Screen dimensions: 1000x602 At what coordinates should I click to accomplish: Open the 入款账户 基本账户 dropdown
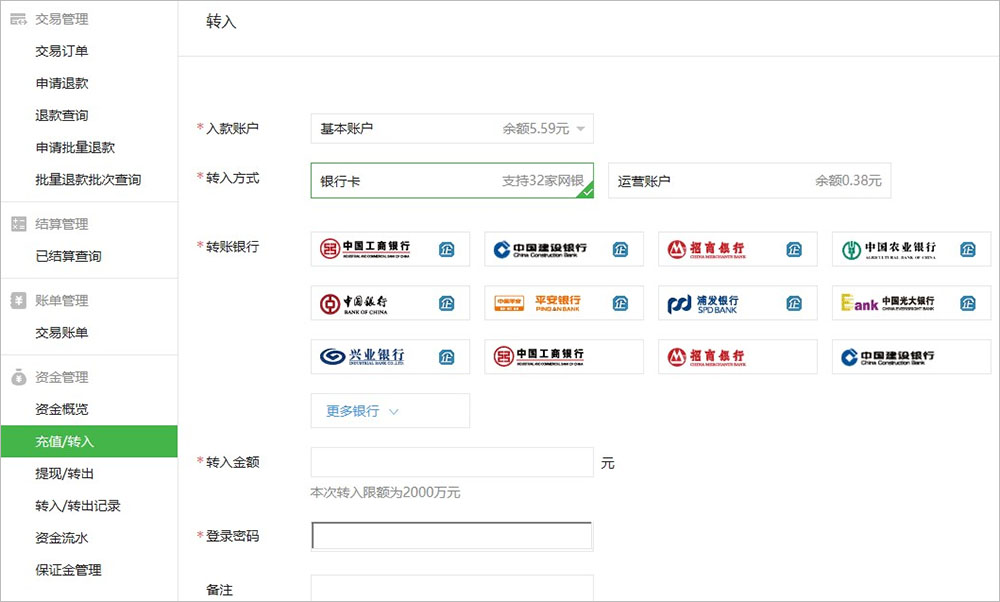tap(452, 129)
